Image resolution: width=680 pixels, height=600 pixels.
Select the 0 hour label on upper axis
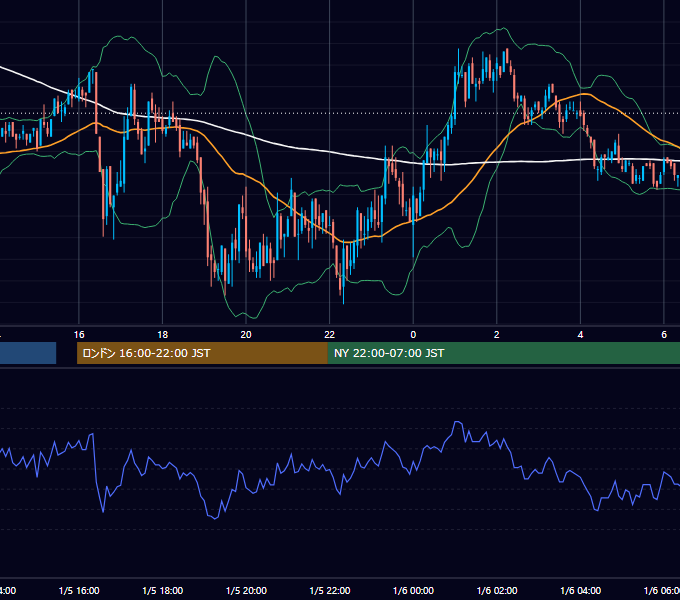point(413,335)
